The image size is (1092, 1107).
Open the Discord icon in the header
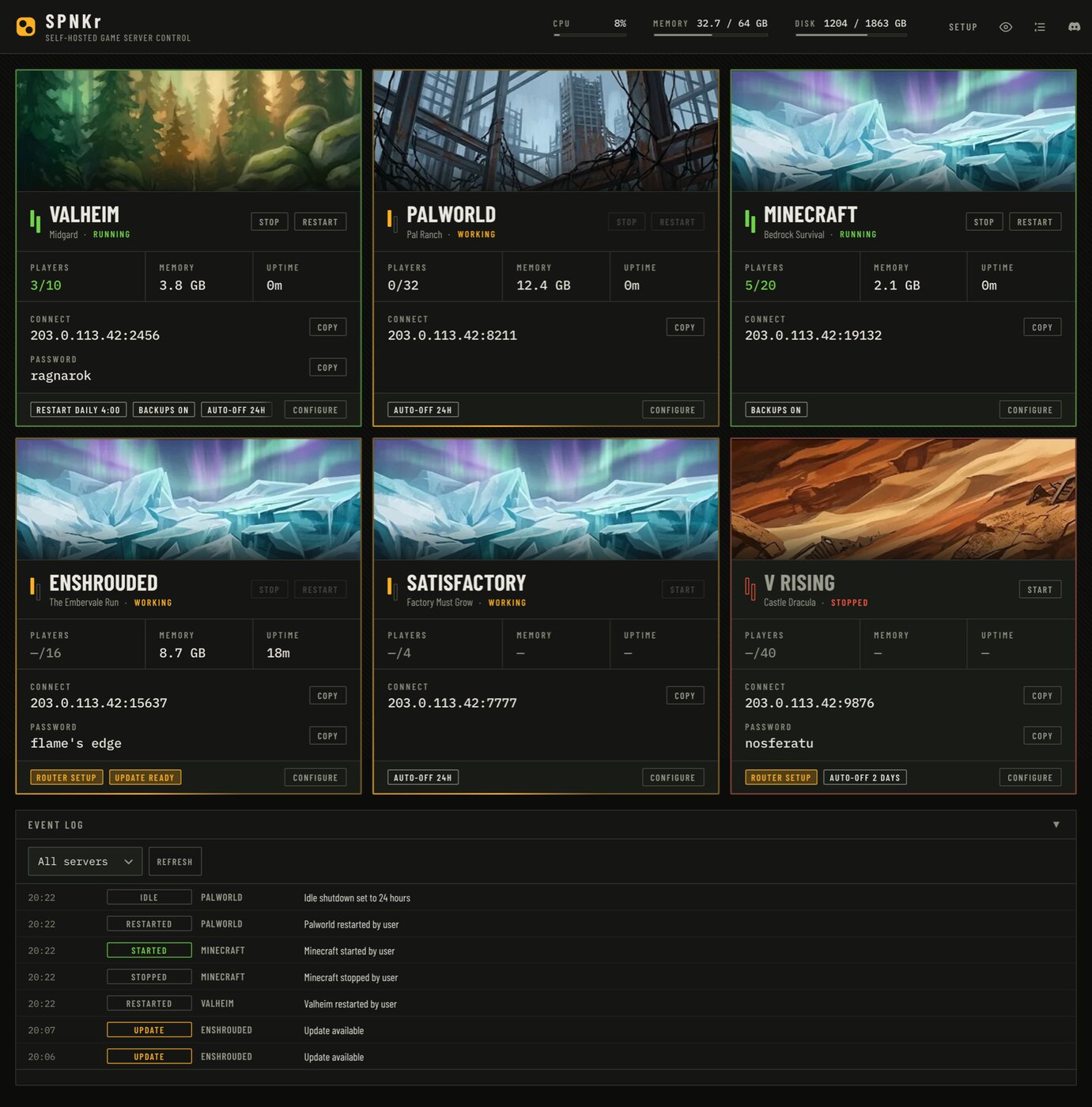point(1074,27)
